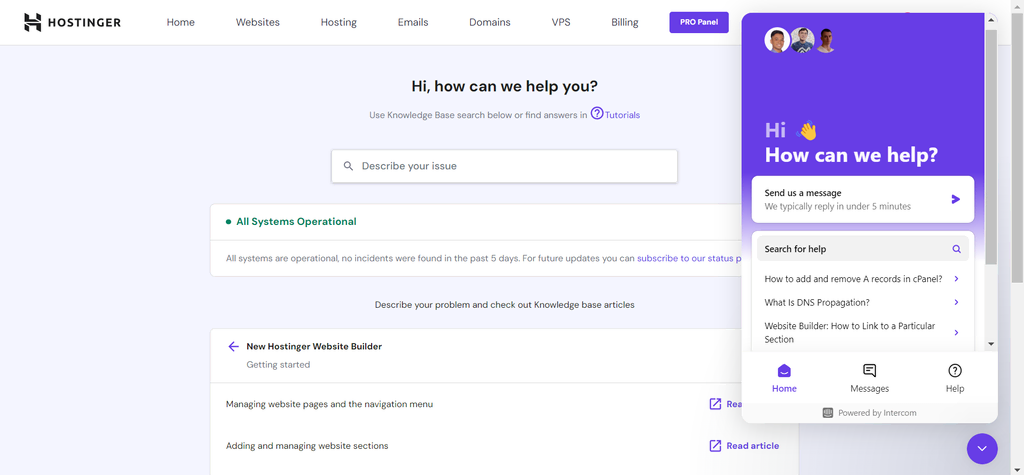The width and height of the screenshot is (1024, 475).
Task: Open the external link icon for managing website pages
Action: pyautogui.click(x=715, y=404)
